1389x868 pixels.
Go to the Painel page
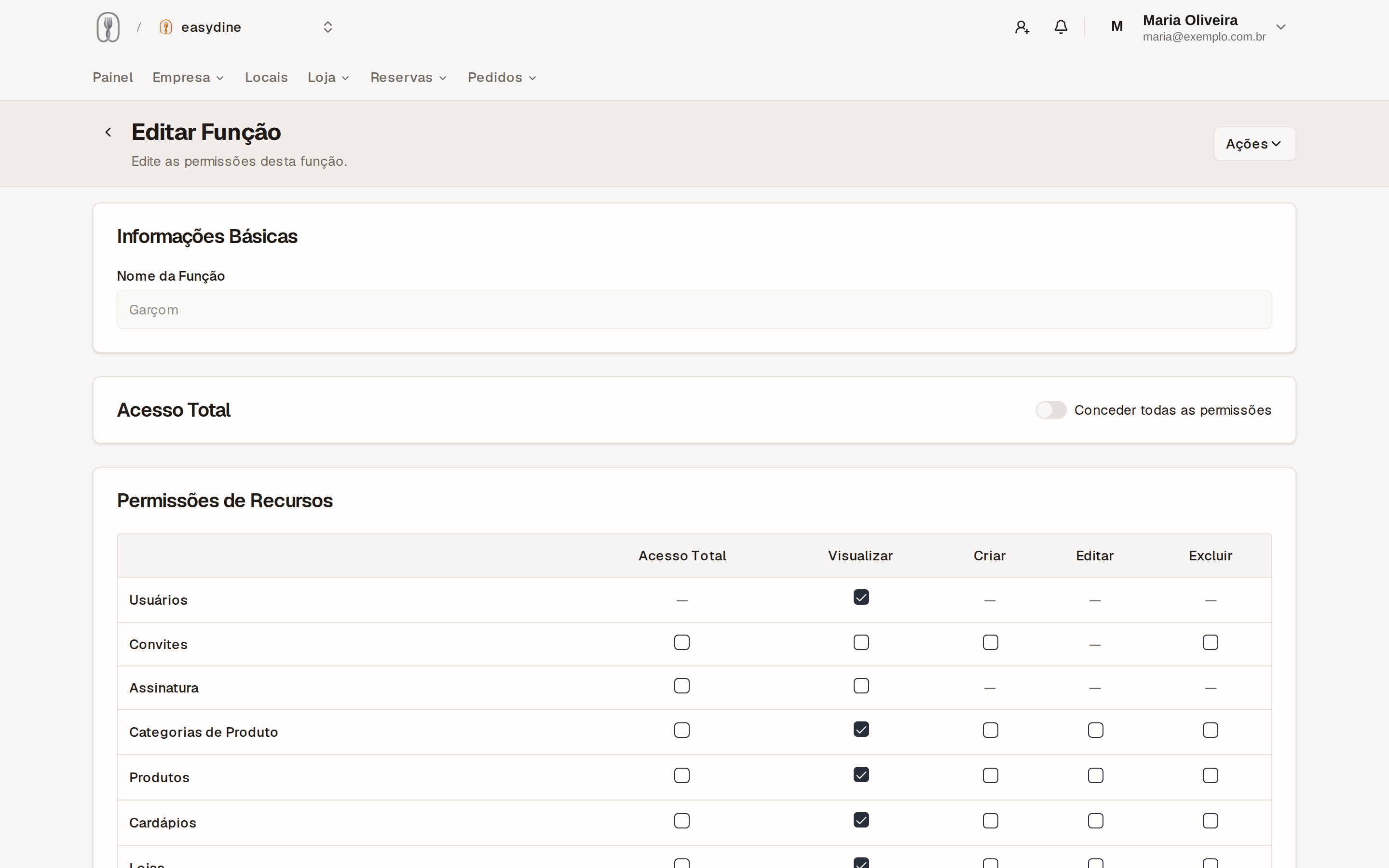[x=112, y=78]
